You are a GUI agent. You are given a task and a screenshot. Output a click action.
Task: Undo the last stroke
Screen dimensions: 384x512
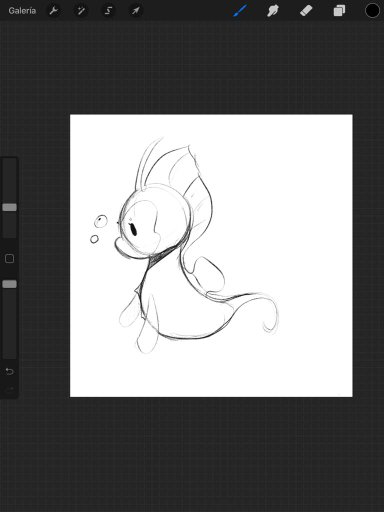pyautogui.click(x=9, y=371)
